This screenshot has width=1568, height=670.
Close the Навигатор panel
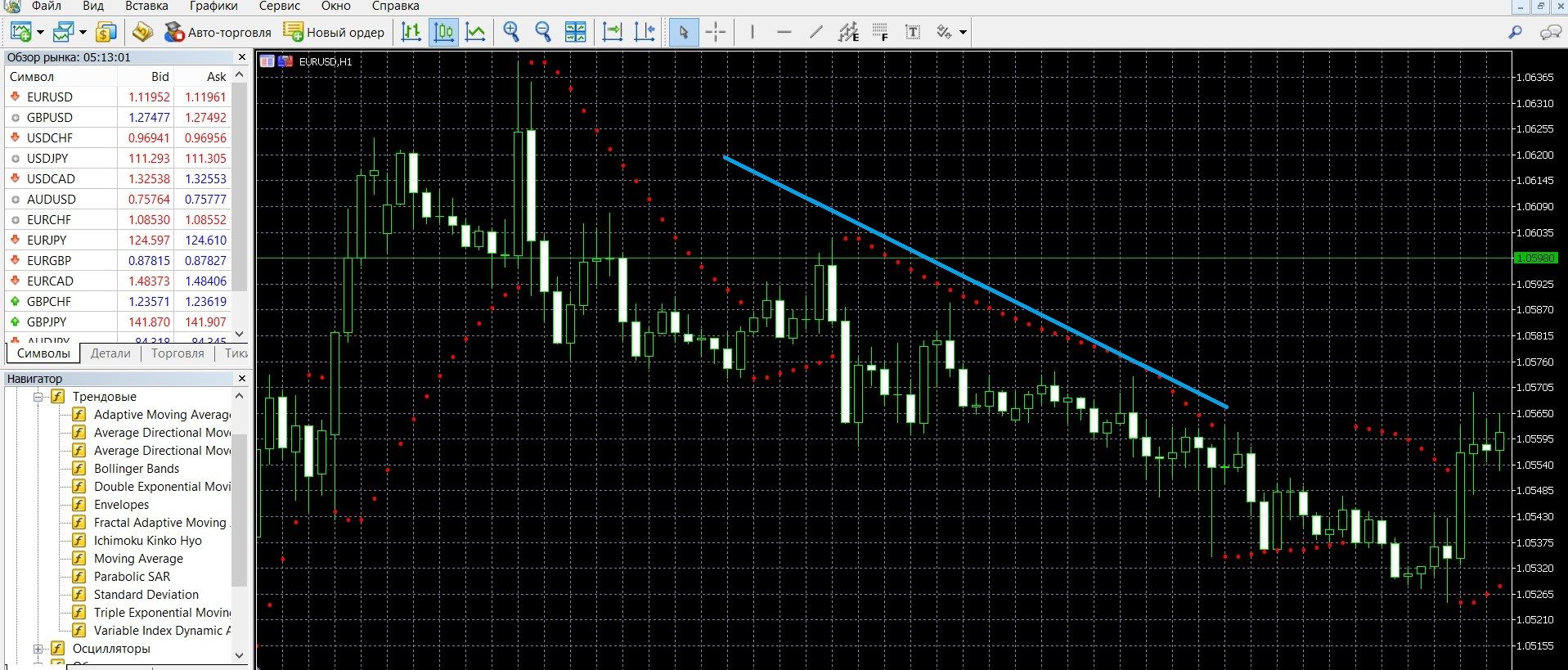point(242,379)
